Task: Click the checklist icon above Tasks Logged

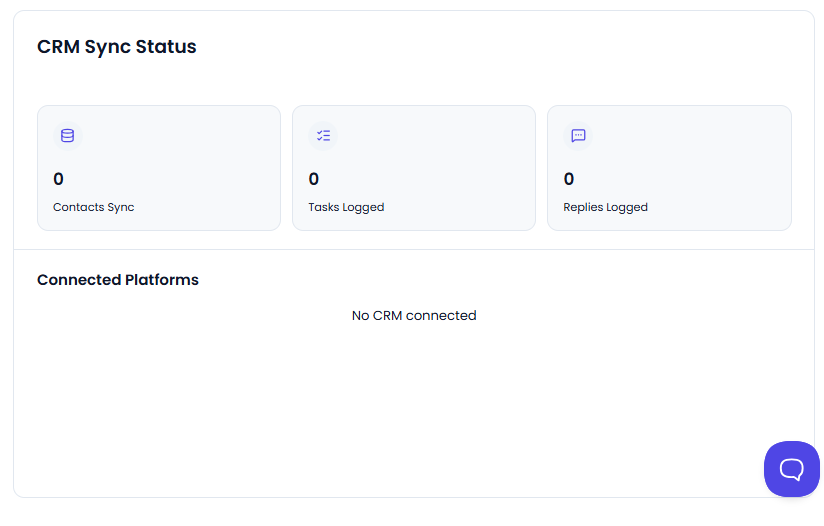Action: tap(323, 136)
